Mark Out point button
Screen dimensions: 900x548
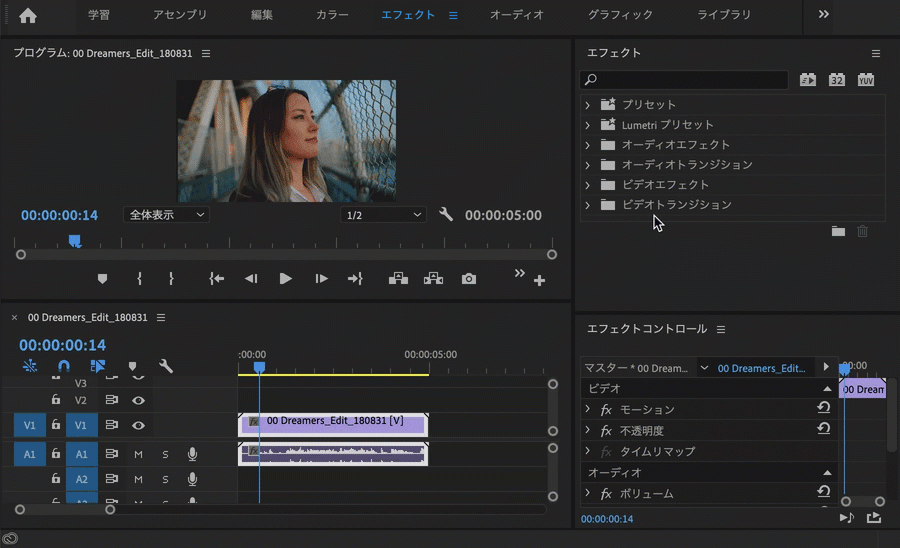tap(171, 279)
